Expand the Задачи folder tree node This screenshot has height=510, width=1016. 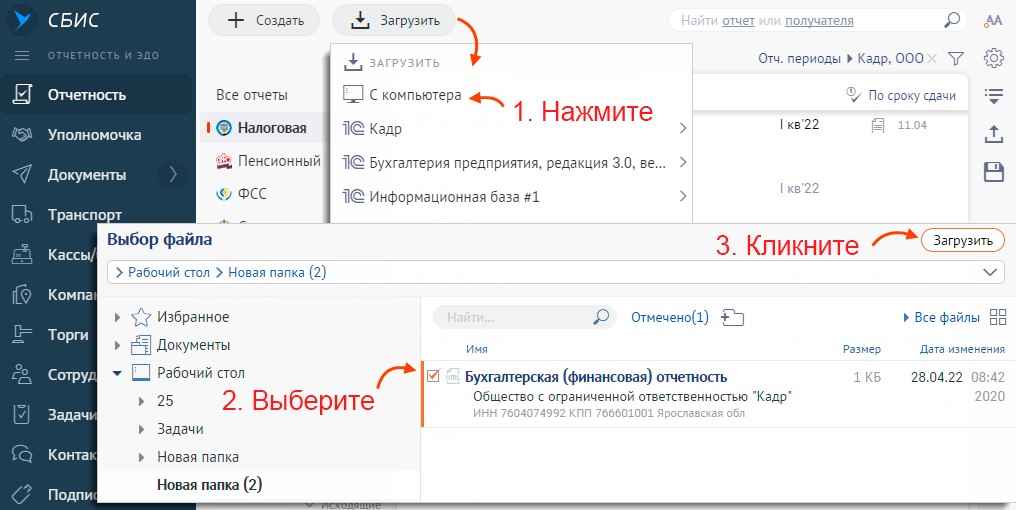point(141,430)
